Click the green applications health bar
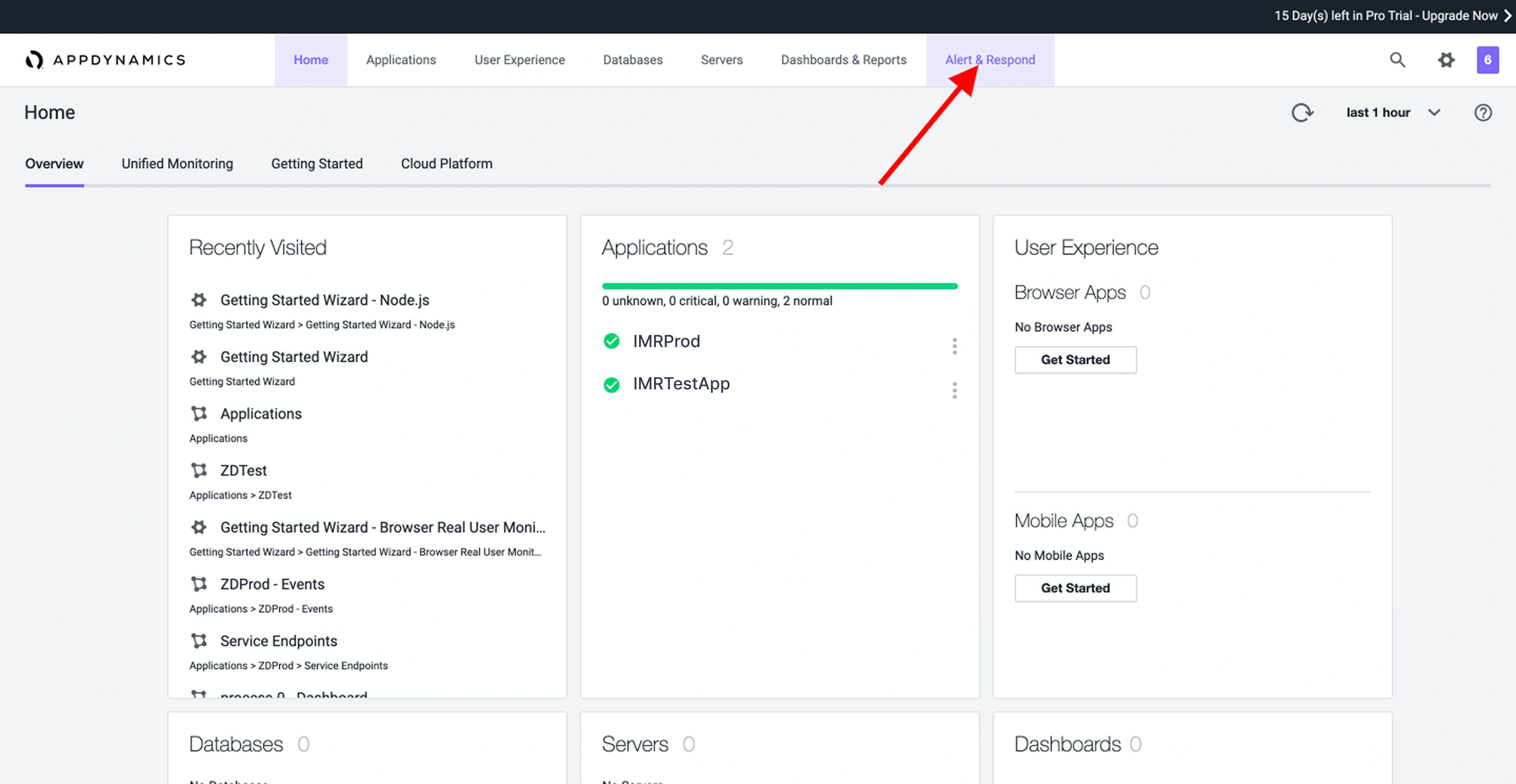The height and width of the screenshot is (784, 1516). 779,287
